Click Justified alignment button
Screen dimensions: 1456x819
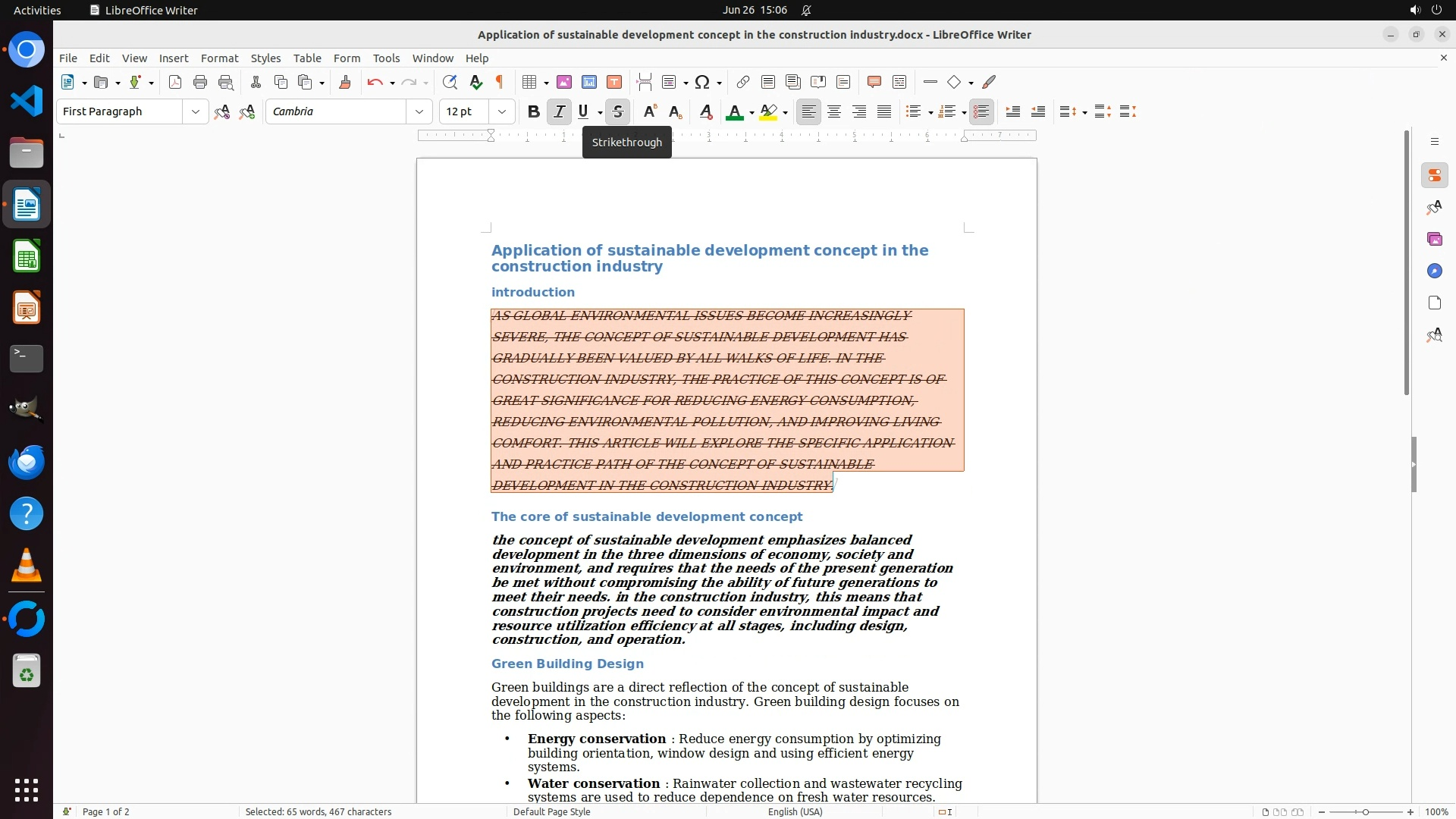884,112
